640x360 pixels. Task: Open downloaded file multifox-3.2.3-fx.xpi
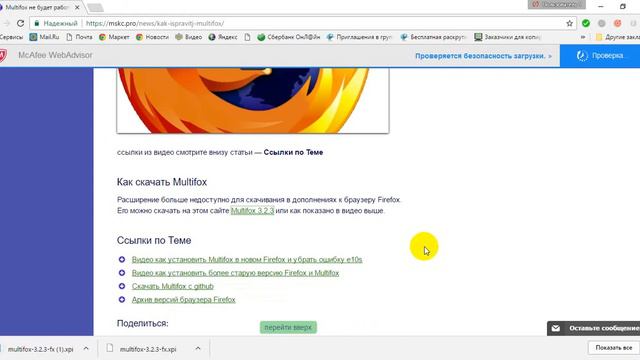pos(148,349)
